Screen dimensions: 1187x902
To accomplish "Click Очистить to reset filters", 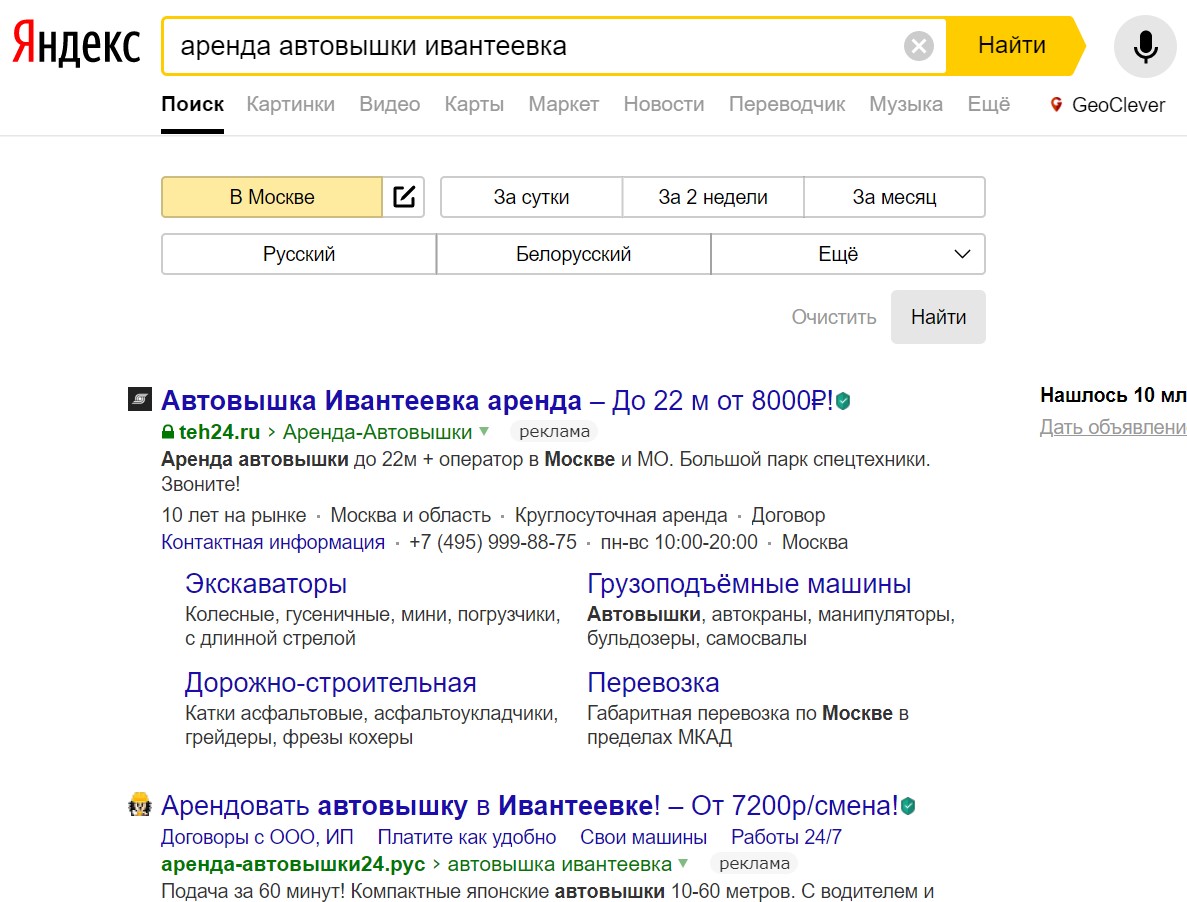I will tap(833, 317).
